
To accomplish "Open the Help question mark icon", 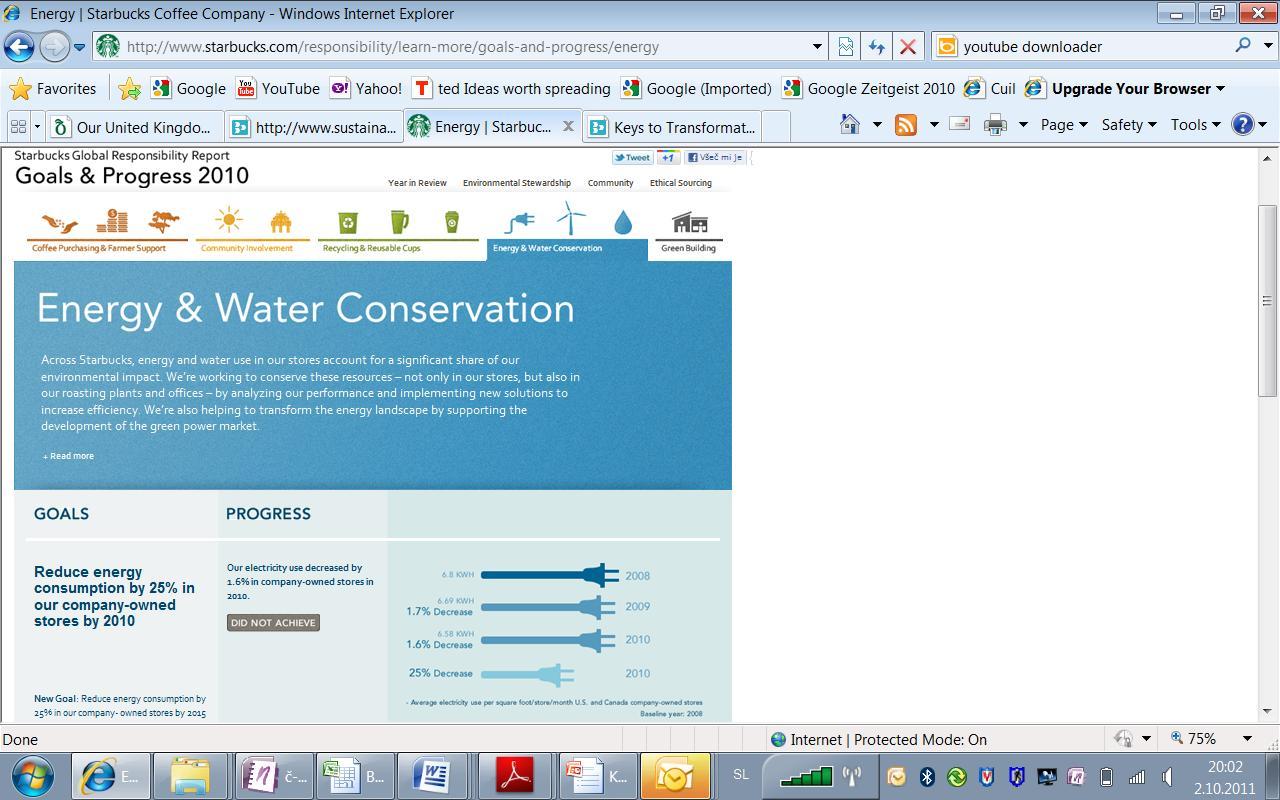I will [x=1243, y=124].
